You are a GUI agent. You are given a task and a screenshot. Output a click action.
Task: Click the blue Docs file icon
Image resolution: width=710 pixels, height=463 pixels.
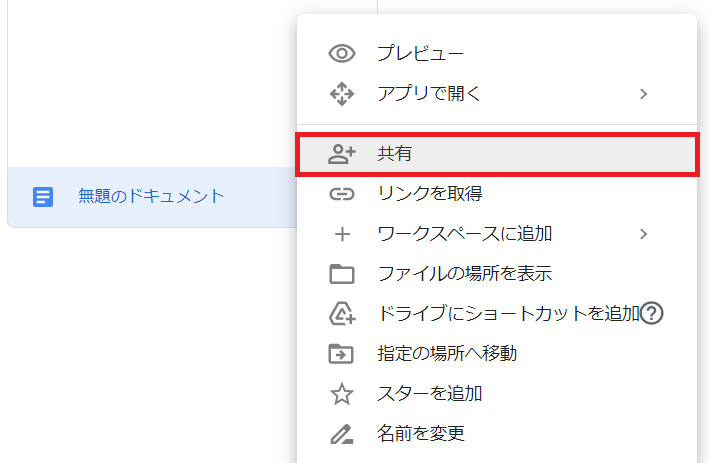point(43,197)
